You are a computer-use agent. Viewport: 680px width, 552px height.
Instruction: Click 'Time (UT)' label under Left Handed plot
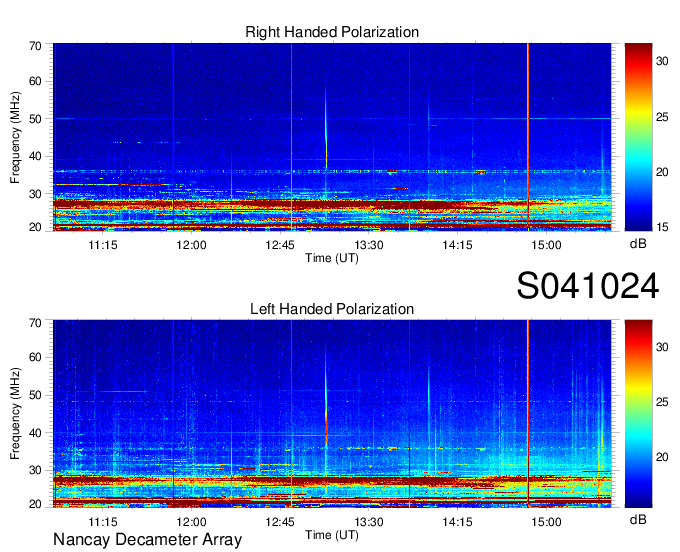332,535
